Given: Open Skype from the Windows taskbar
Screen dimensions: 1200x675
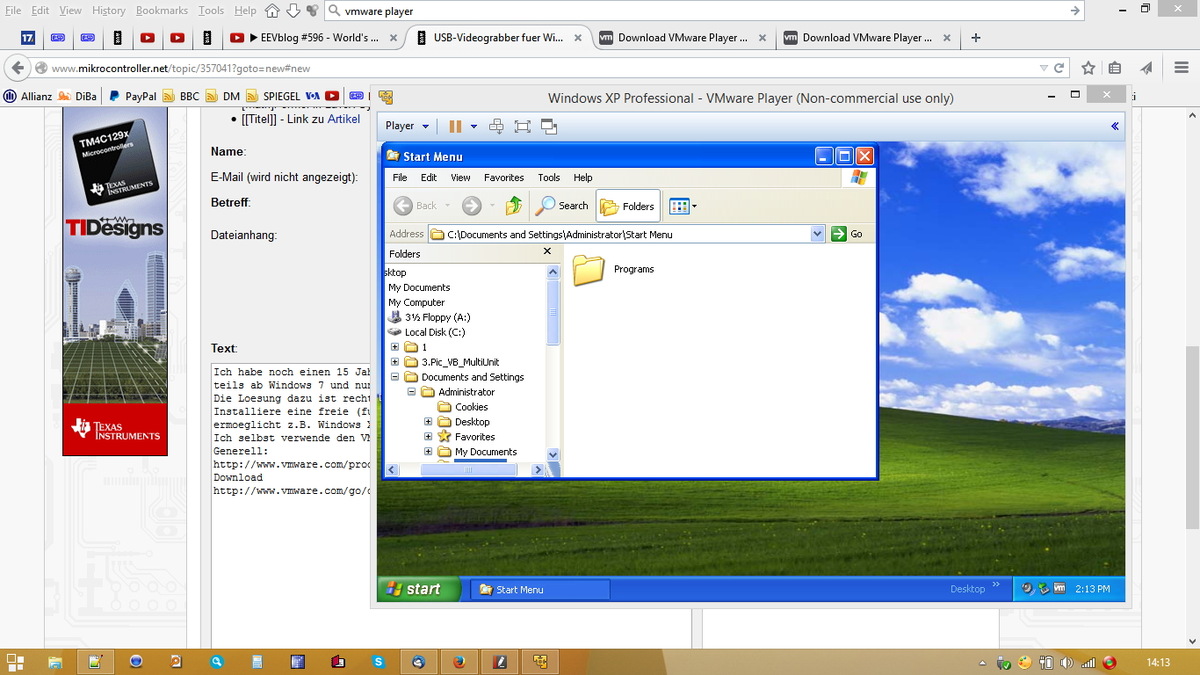Looking at the screenshot, I should [x=378, y=661].
